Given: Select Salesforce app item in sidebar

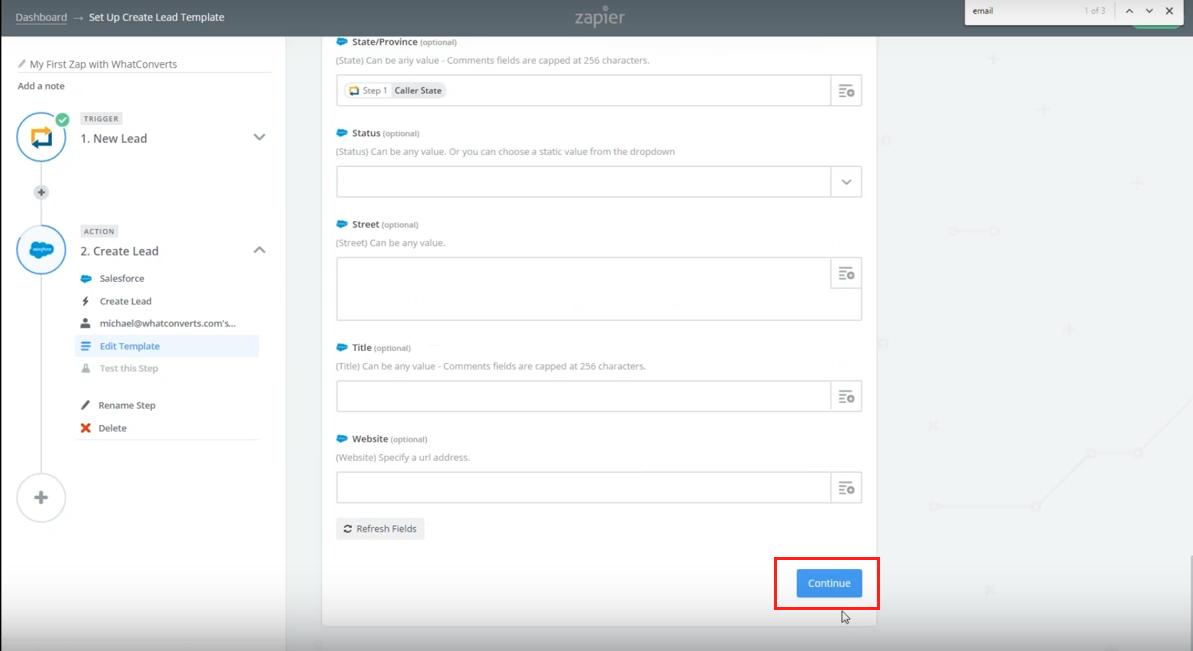Looking at the screenshot, I should pos(122,278).
